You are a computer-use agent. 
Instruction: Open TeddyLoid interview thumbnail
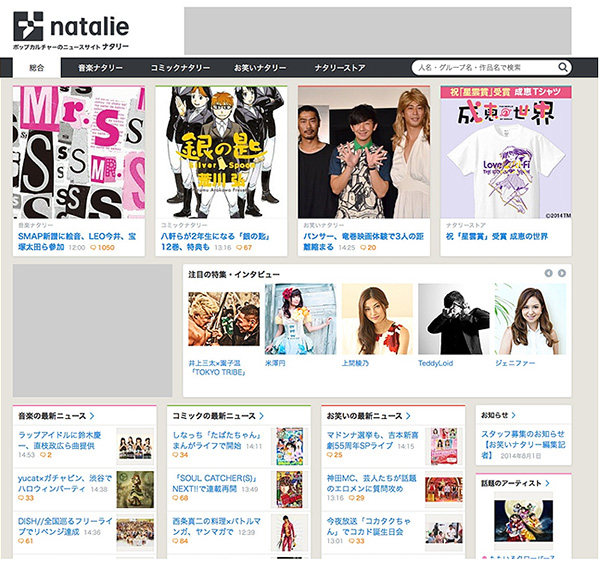click(454, 319)
